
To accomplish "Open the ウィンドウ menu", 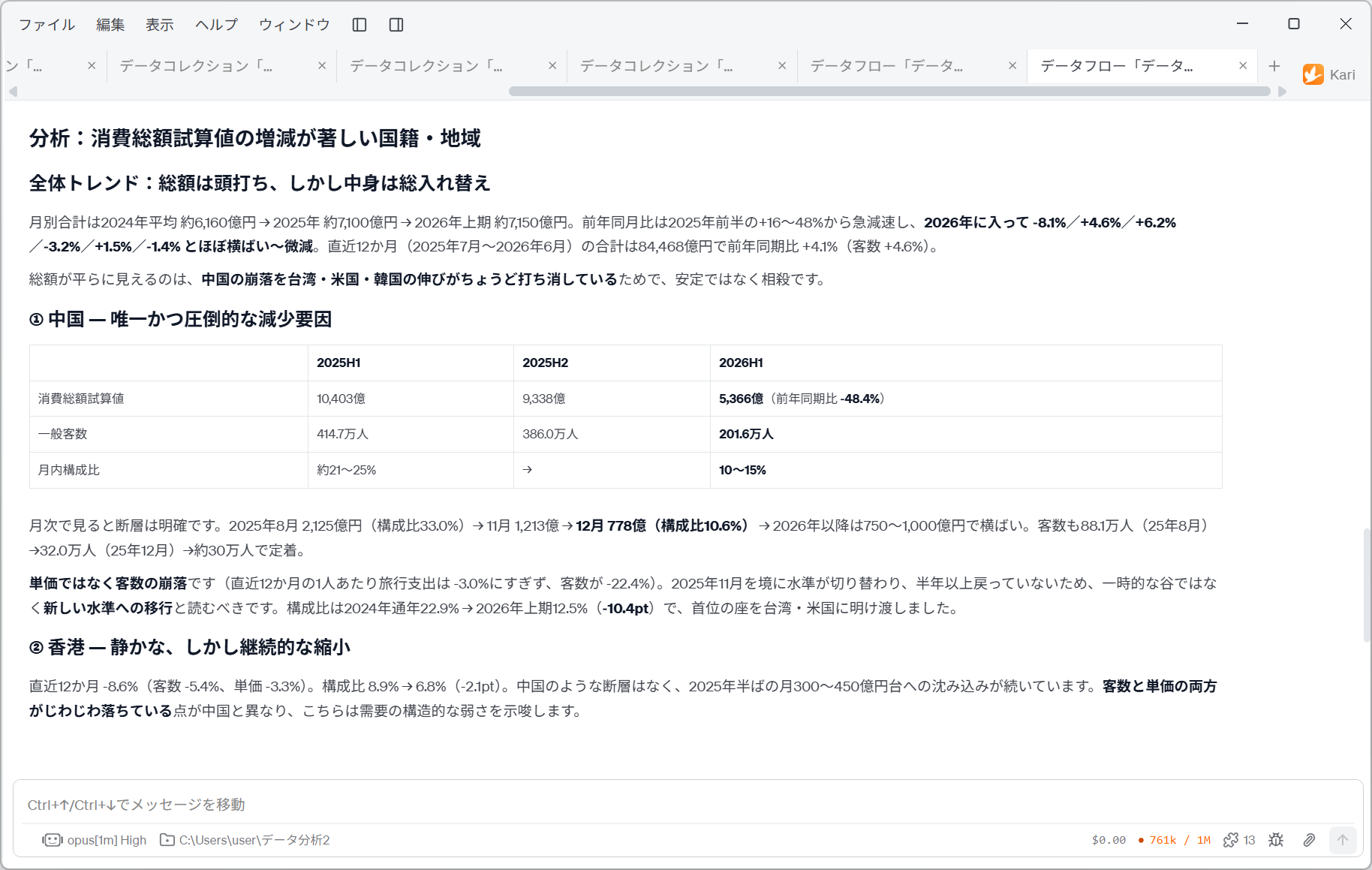I will pyautogui.click(x=294, y=25).
